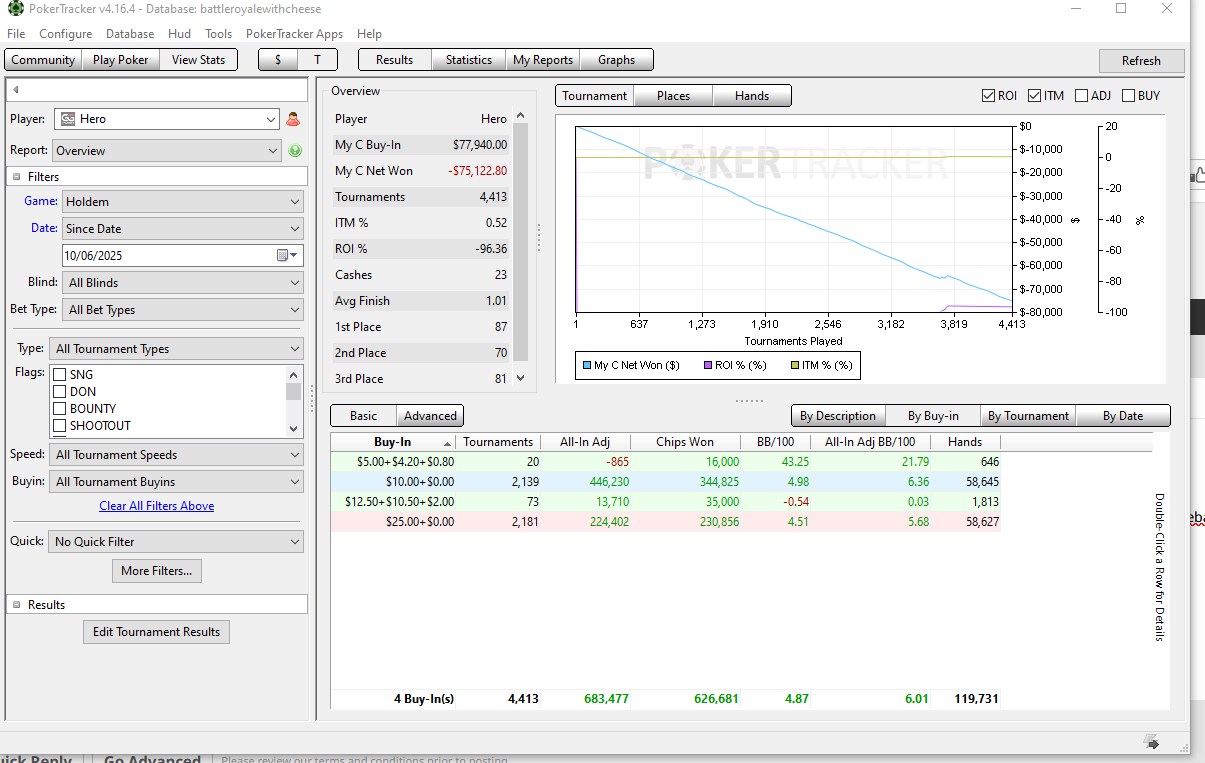Click the purple ROI % legend swatch
Viewport: 1205px width, 763px height.
point(709,366)
